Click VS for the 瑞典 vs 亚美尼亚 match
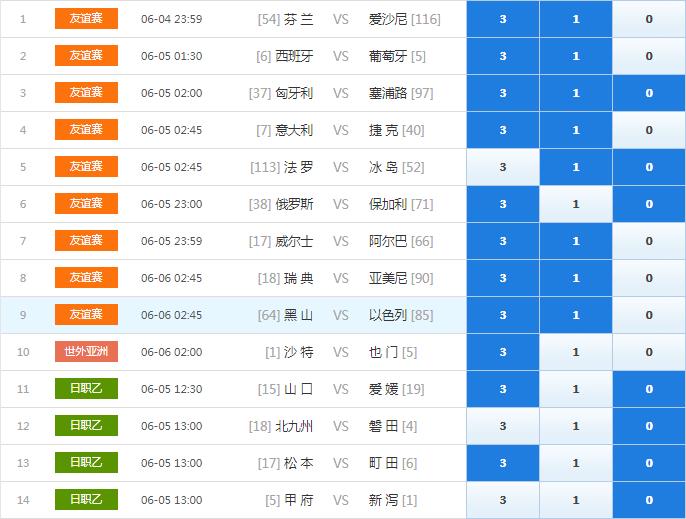 coord(340,278)
